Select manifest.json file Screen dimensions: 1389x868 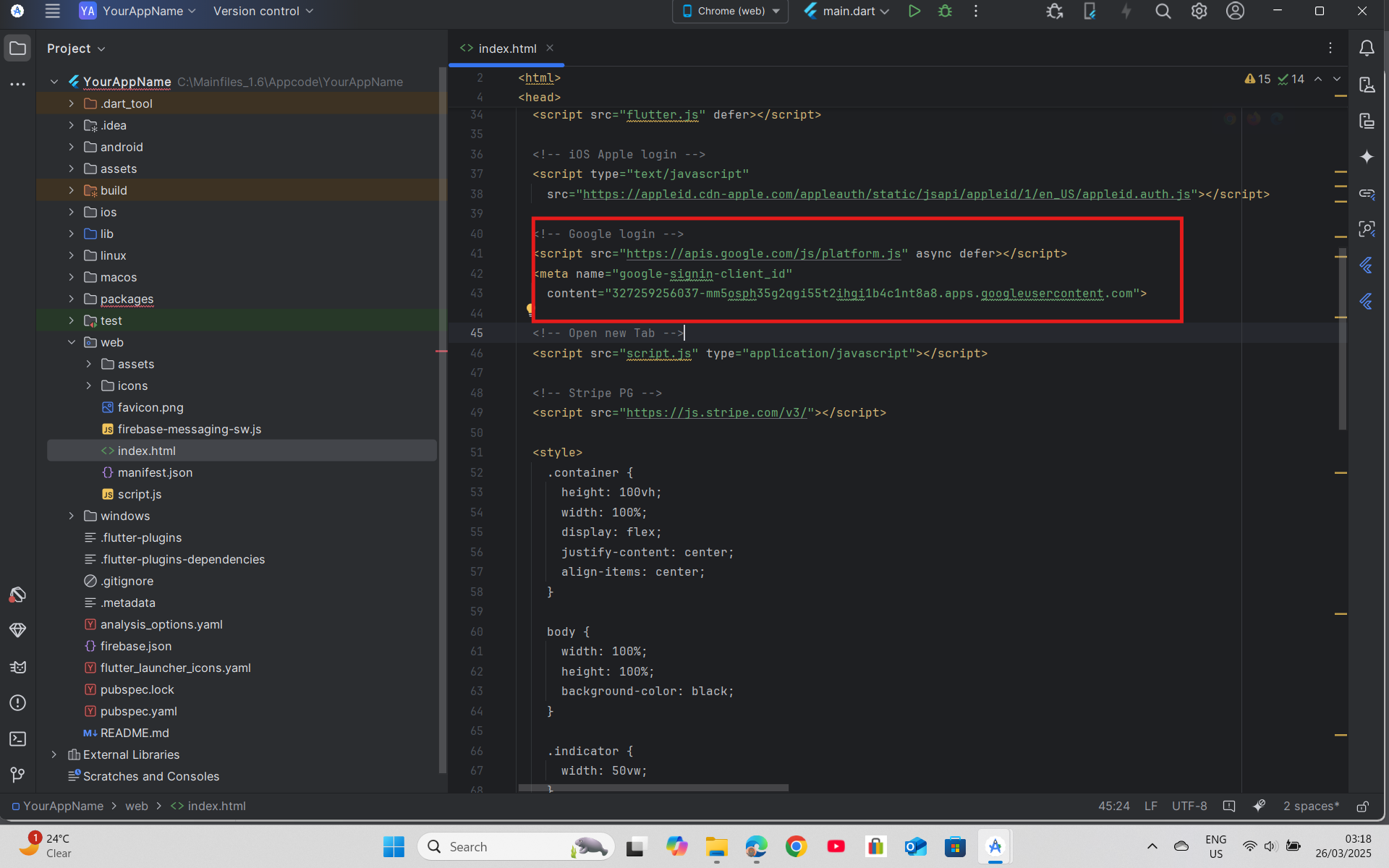click(x=155, y=472)
